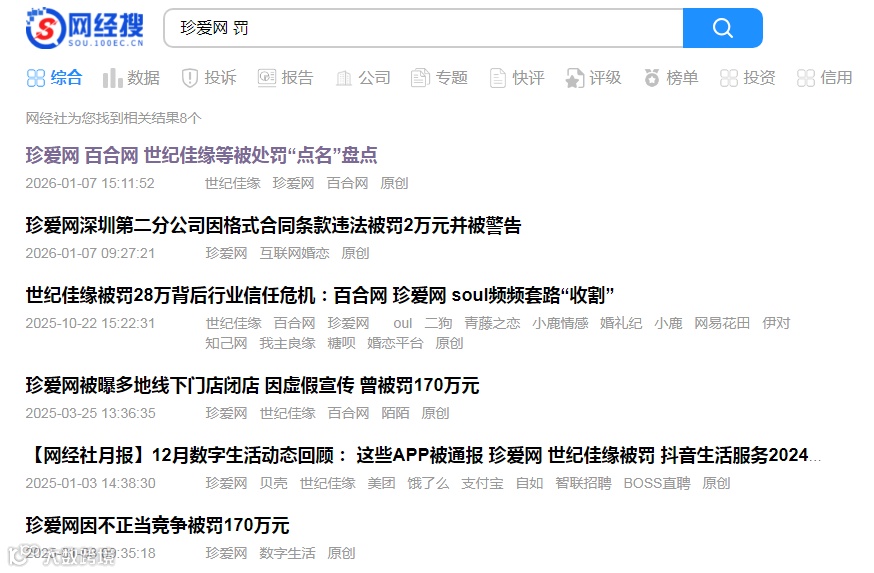Click the blue magnifier search button
Screen dimensions: 874x573
pyautogui.click(x=722, y=28)
